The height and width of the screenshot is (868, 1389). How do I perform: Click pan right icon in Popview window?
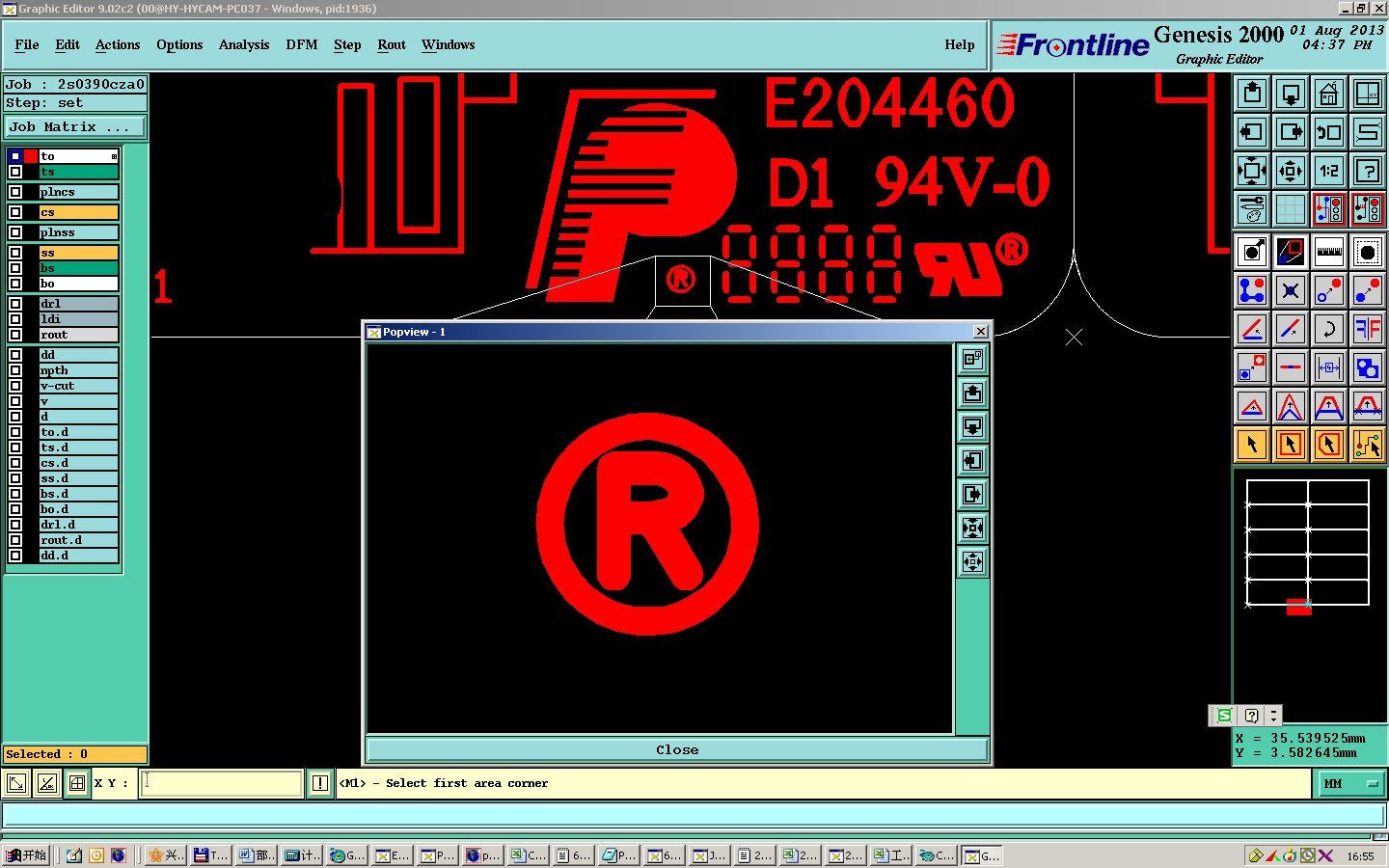[x=972, y=494]
